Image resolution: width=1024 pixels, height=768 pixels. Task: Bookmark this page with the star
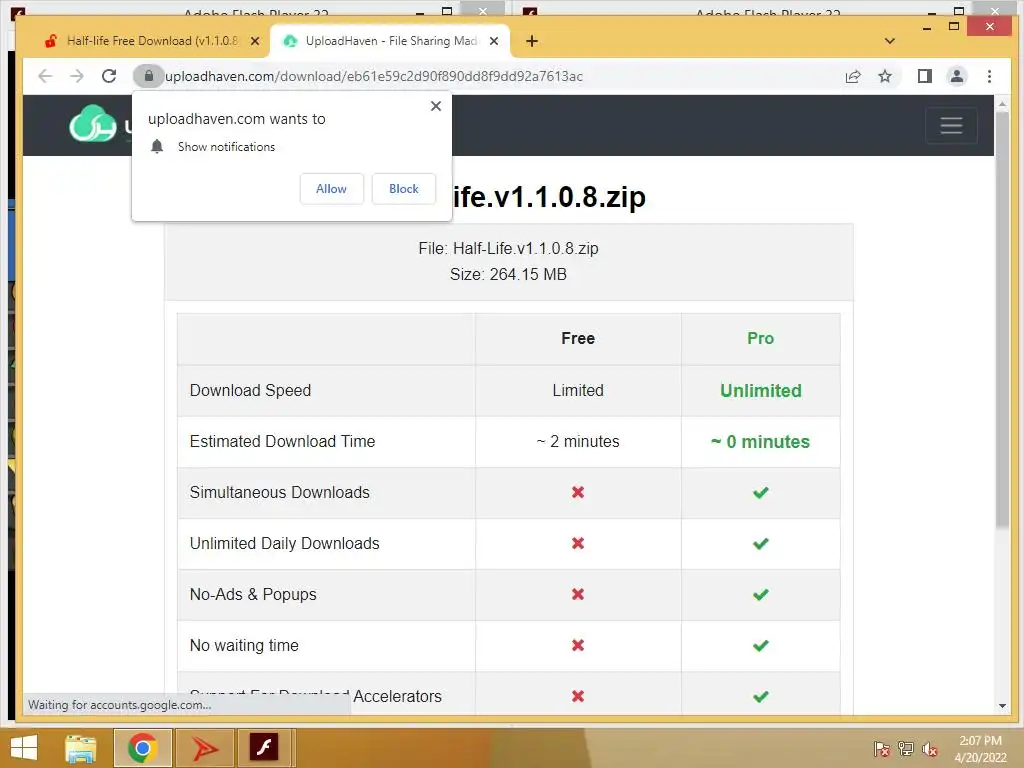tap(885, 76)
